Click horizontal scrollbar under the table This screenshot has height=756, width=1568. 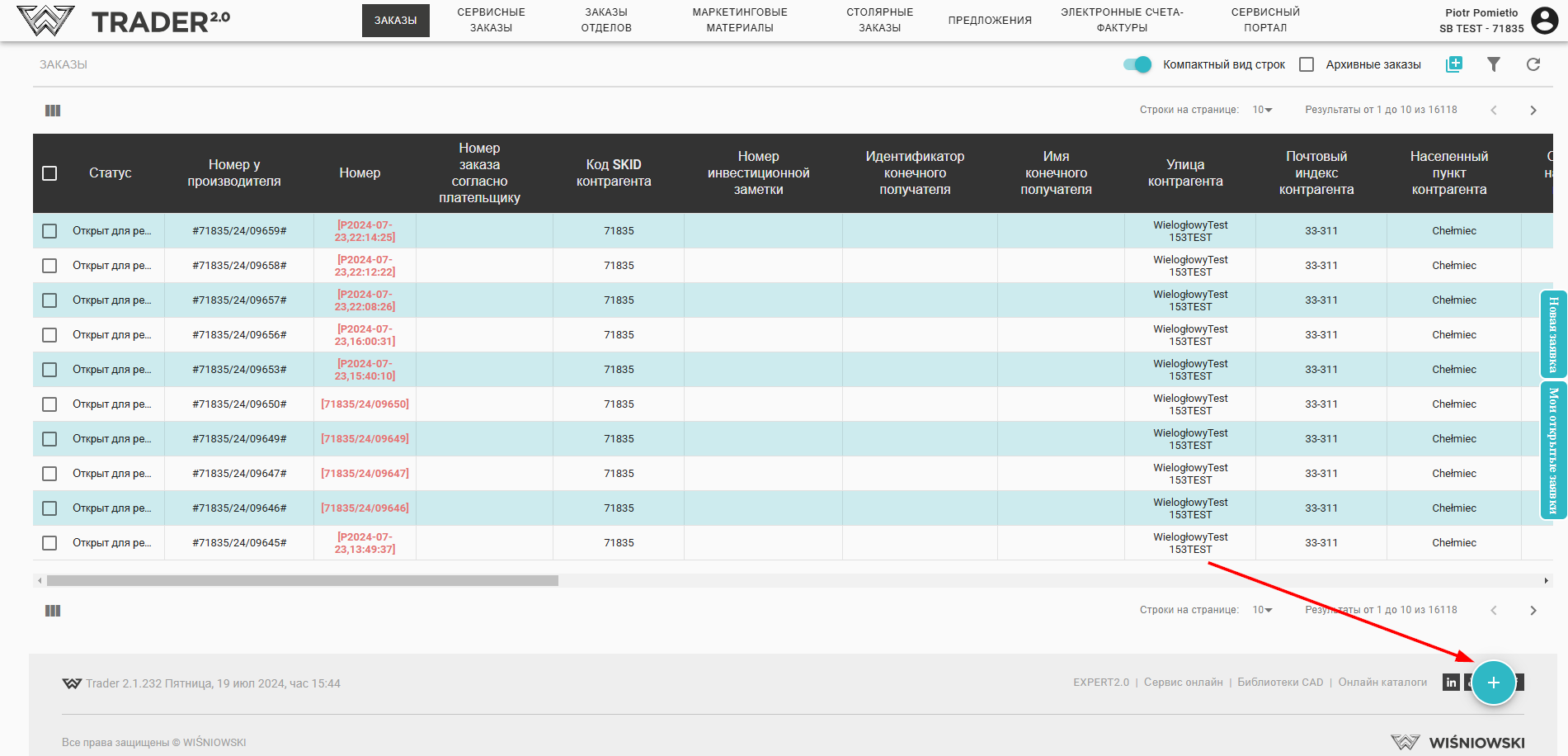(302, 581)
